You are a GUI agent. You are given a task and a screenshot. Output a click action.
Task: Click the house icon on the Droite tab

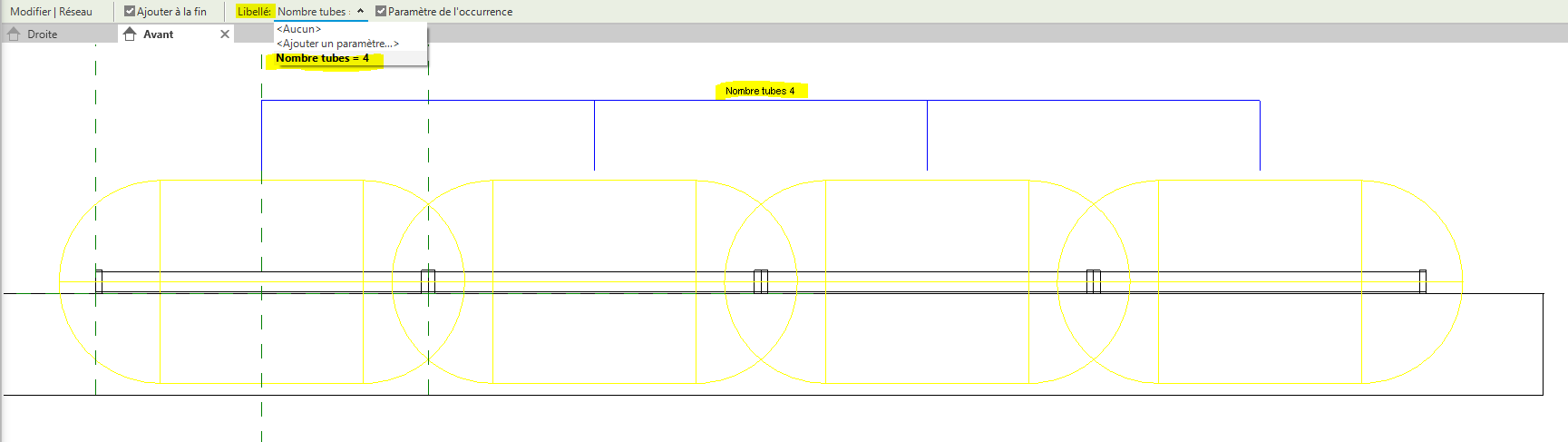click(x=14, y=34)
